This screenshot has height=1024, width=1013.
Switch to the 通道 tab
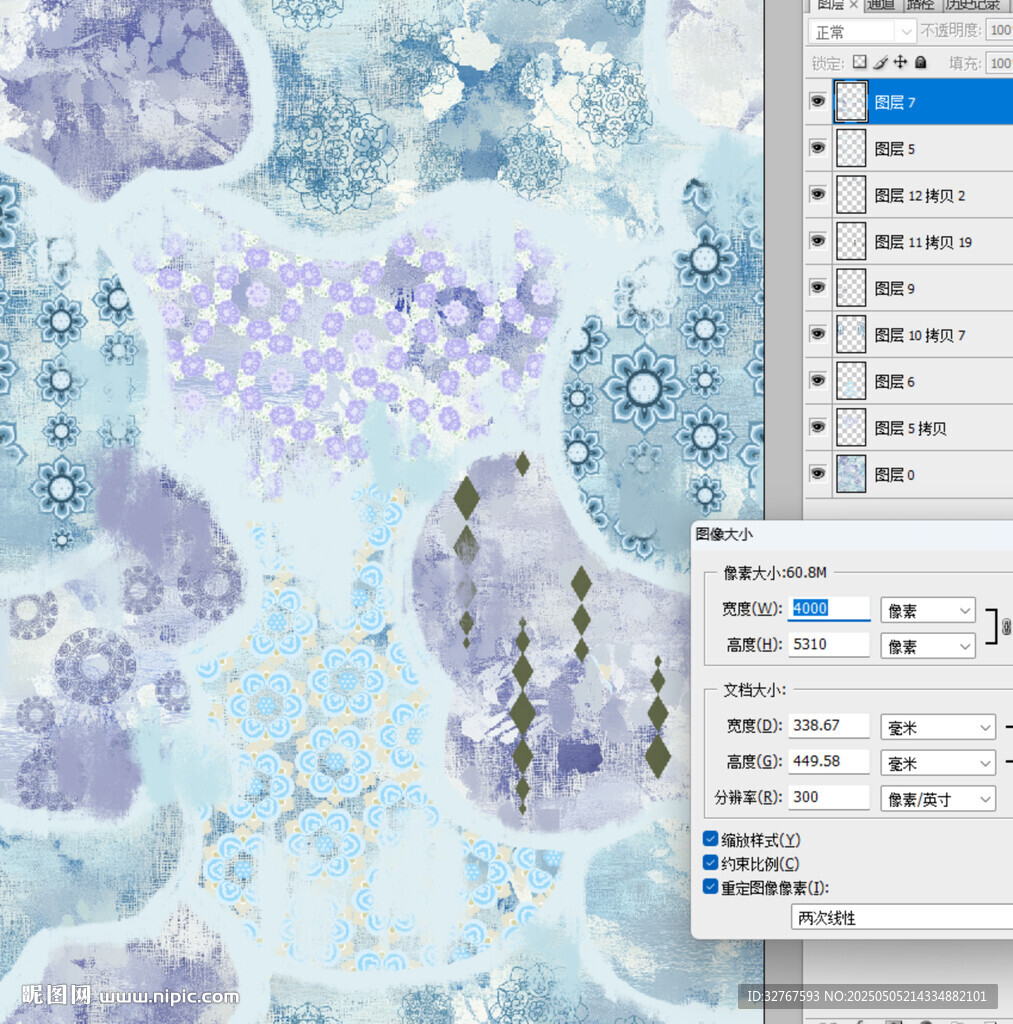coord(881,5)
